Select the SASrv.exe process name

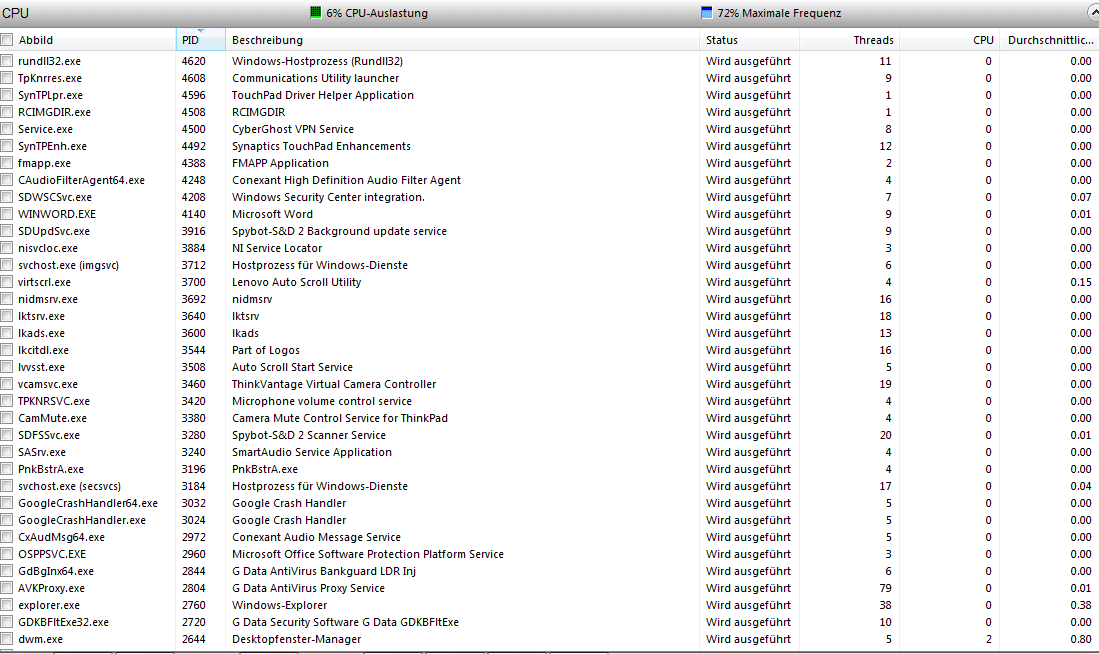[42, 452]
